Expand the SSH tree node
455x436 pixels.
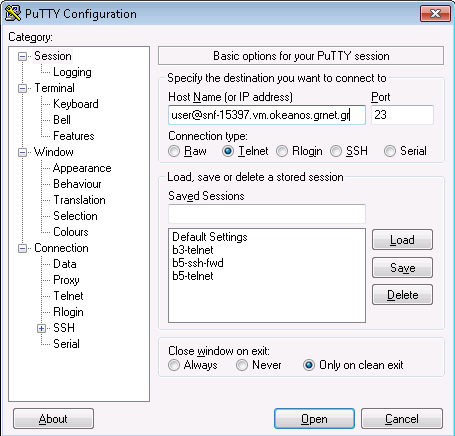pos(41,328)
